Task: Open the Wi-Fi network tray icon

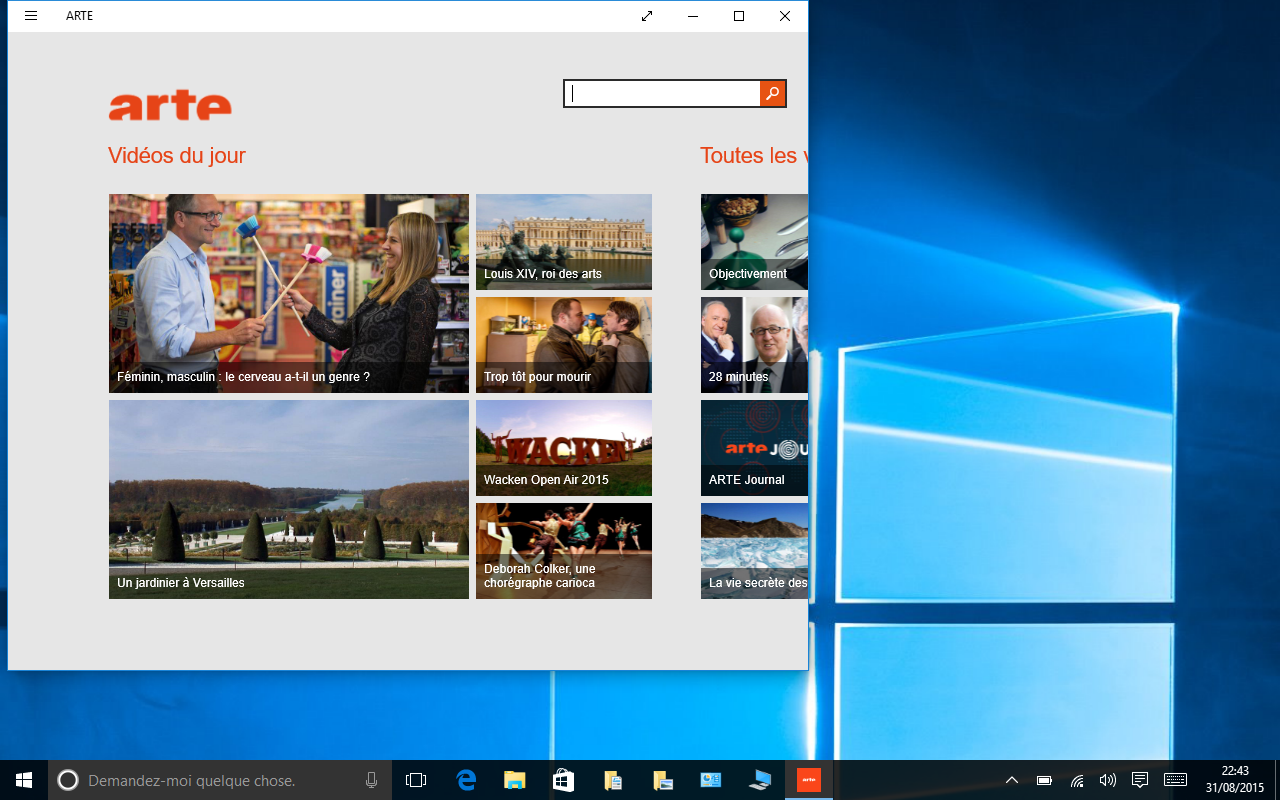Action: click(x=1077, y=780)
